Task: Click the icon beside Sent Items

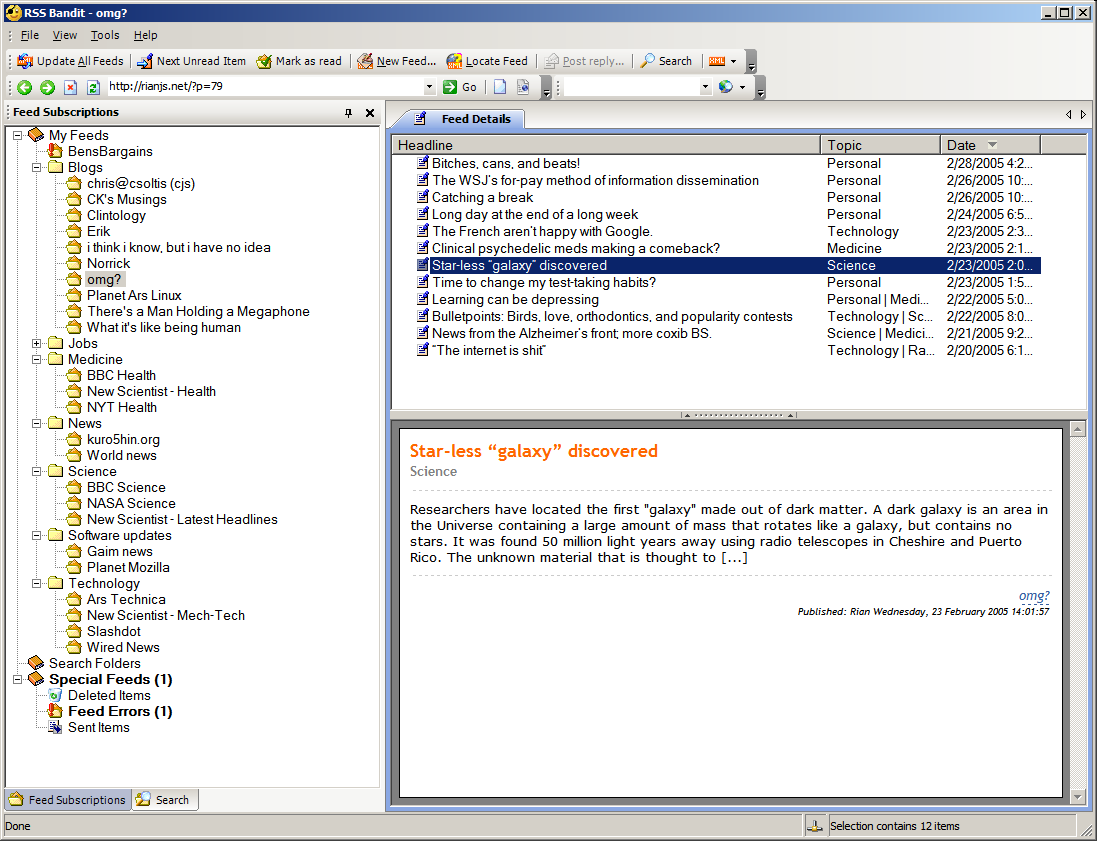Action: point(55,728)
